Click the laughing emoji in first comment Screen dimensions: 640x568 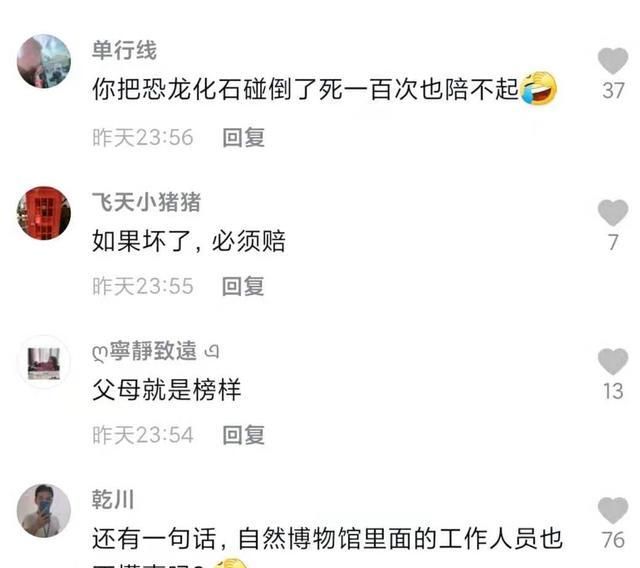(540, 89)
